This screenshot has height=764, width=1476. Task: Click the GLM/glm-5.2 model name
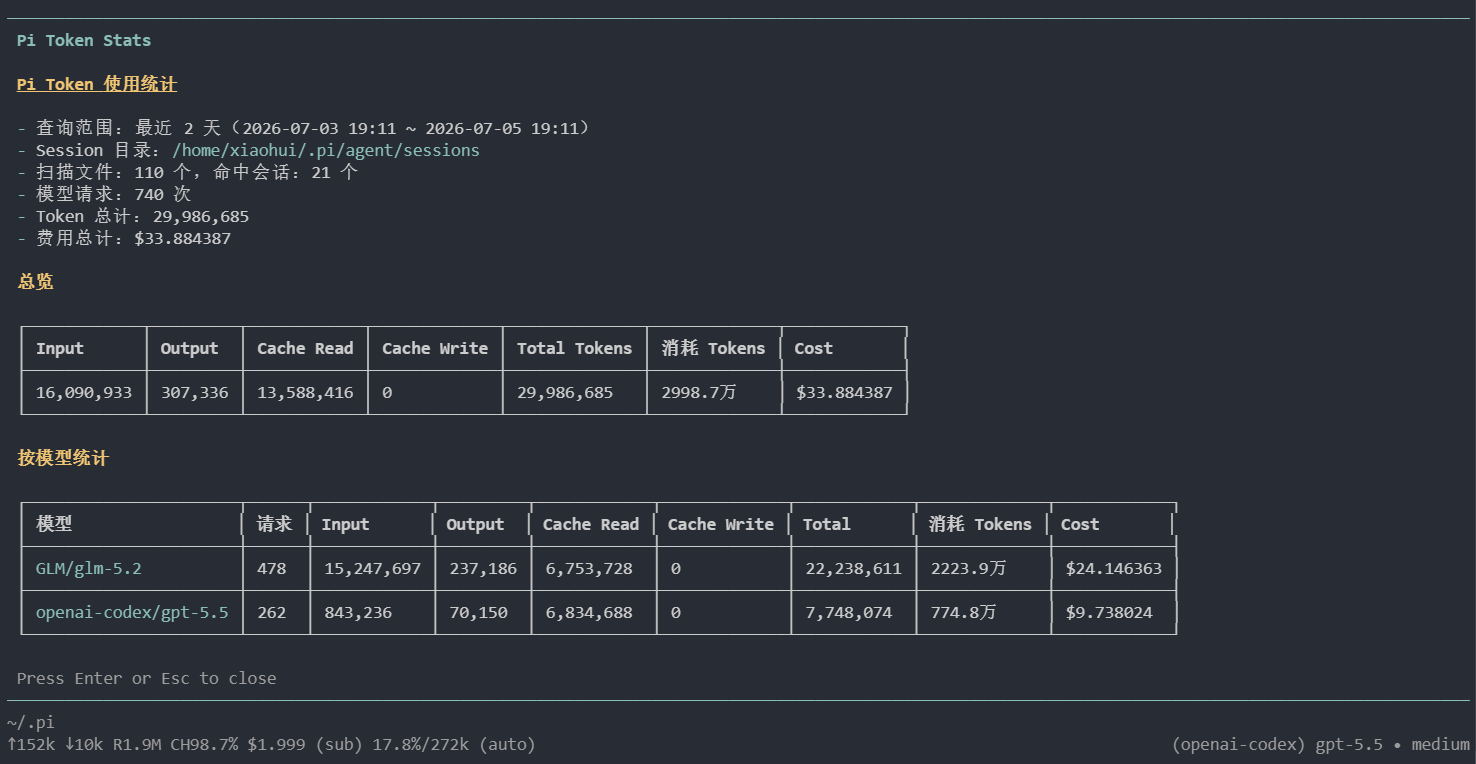(89, 569)
